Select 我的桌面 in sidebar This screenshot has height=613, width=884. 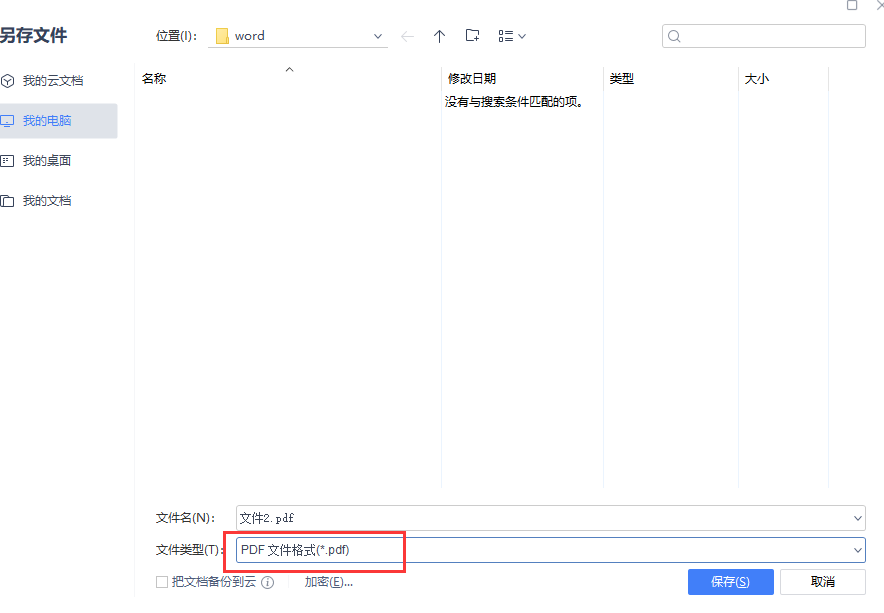point(47,160)
